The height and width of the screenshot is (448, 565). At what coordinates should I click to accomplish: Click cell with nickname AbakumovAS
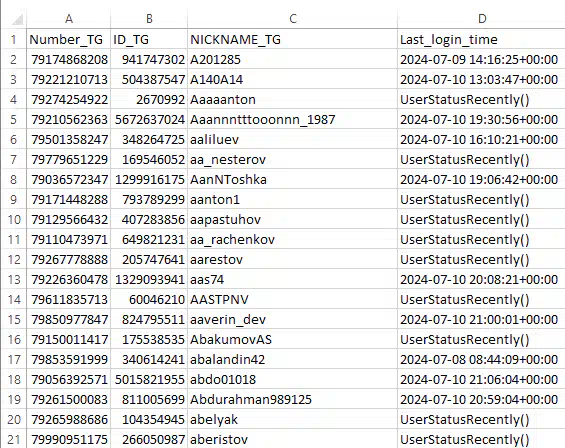tap(293, 340)
